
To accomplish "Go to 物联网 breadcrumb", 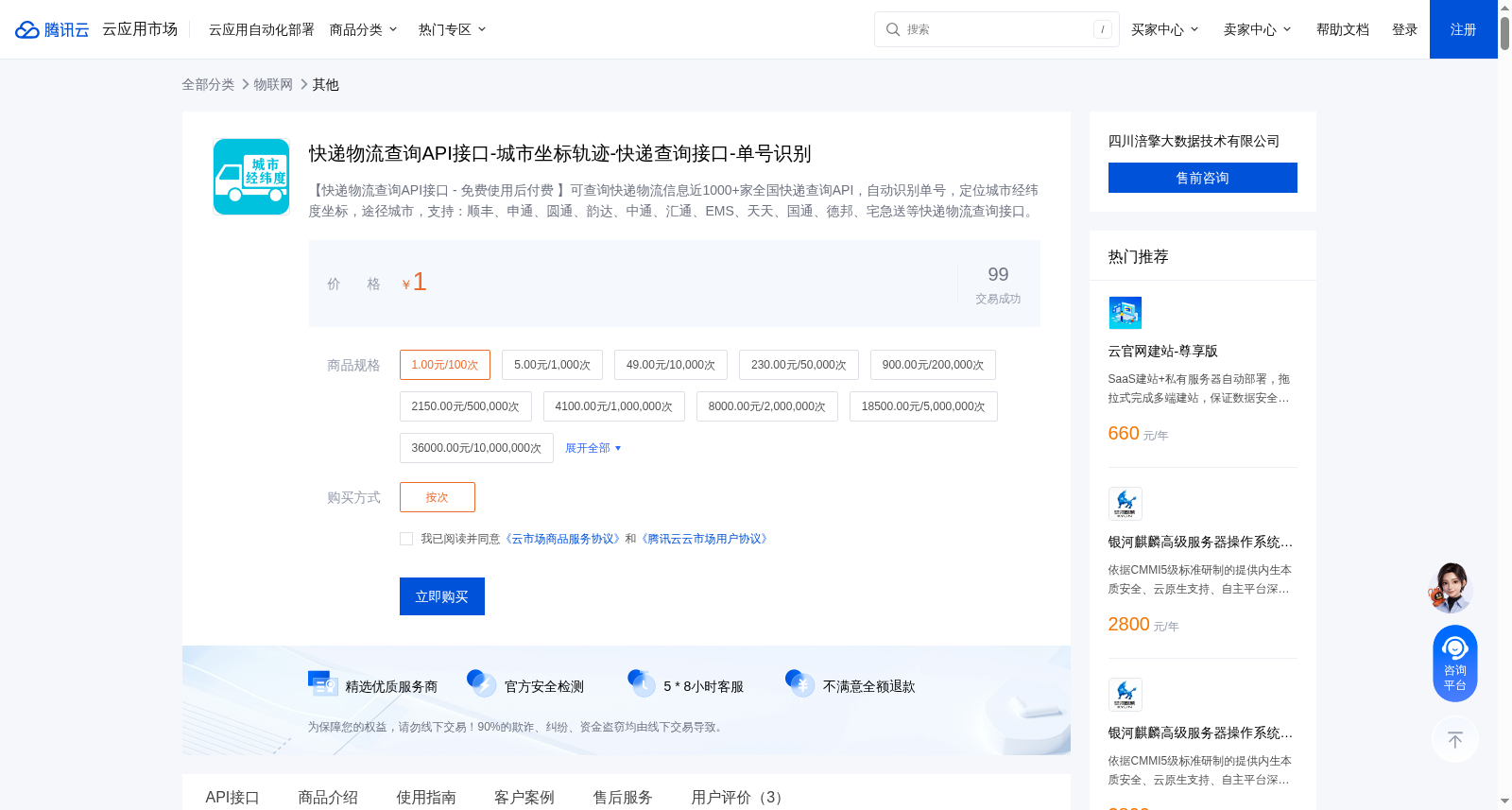I will [273, 84].
